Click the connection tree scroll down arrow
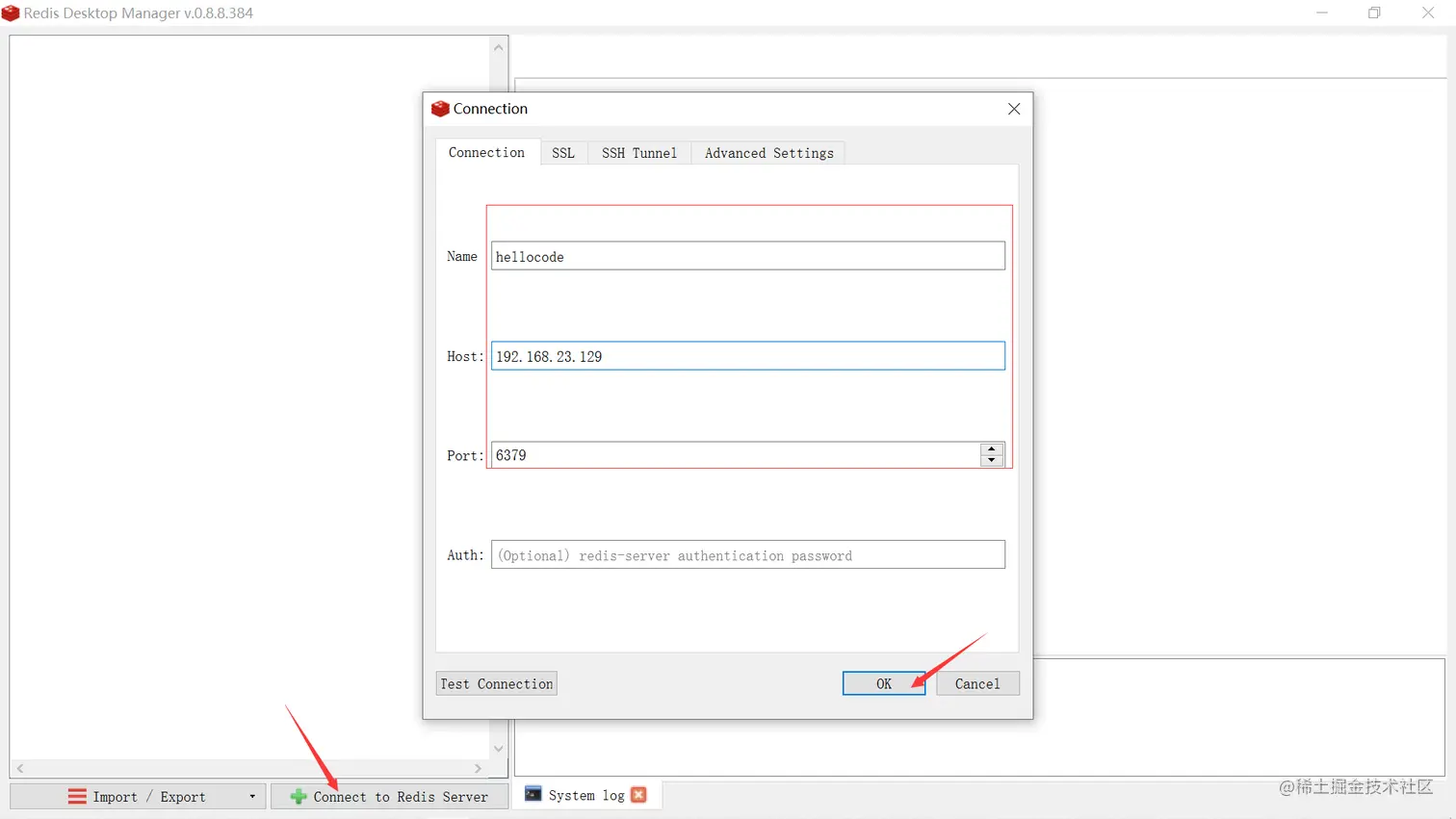This screenshot has width=1456, height=819. click(x=498, y=749)
